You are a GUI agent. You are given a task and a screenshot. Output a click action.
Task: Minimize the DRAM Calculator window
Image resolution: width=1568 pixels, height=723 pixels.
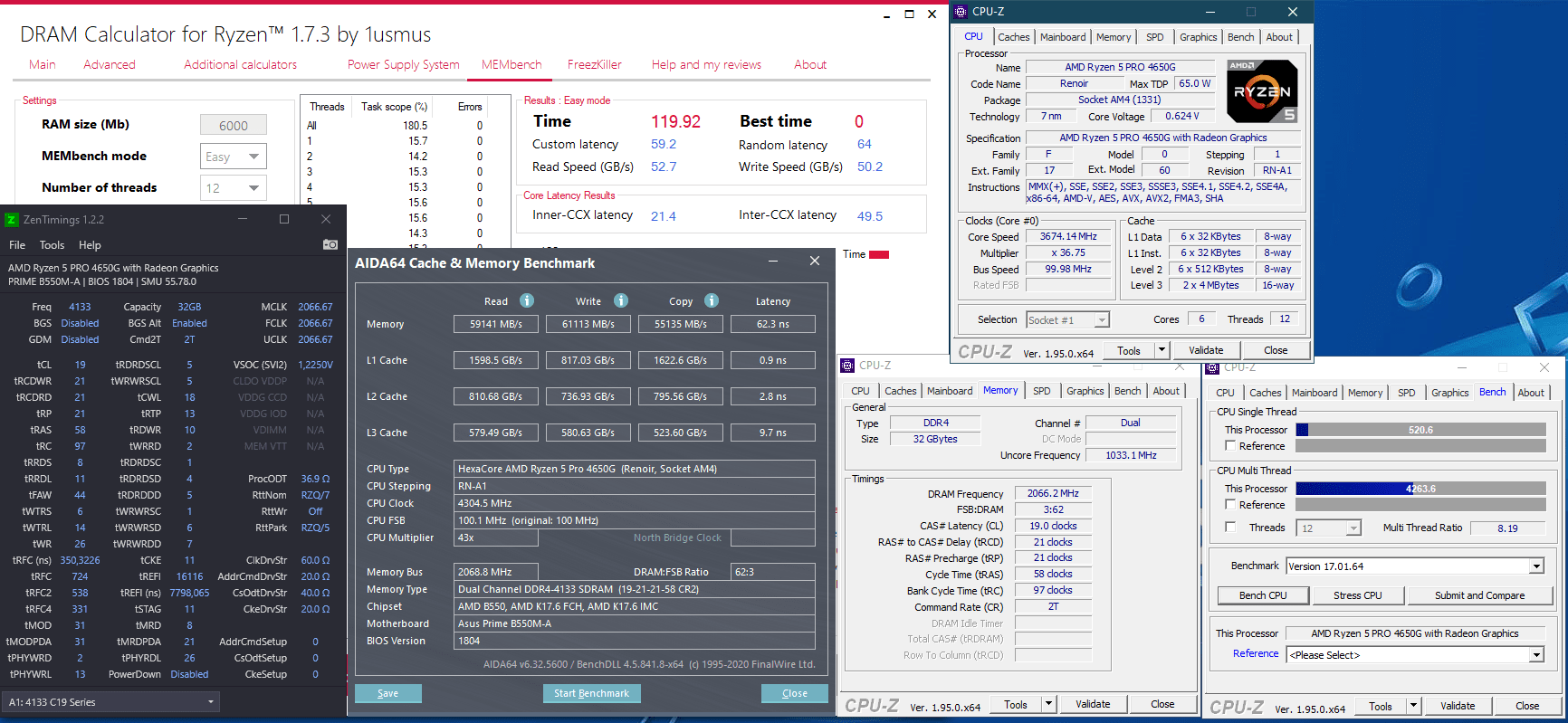(886, 14)
